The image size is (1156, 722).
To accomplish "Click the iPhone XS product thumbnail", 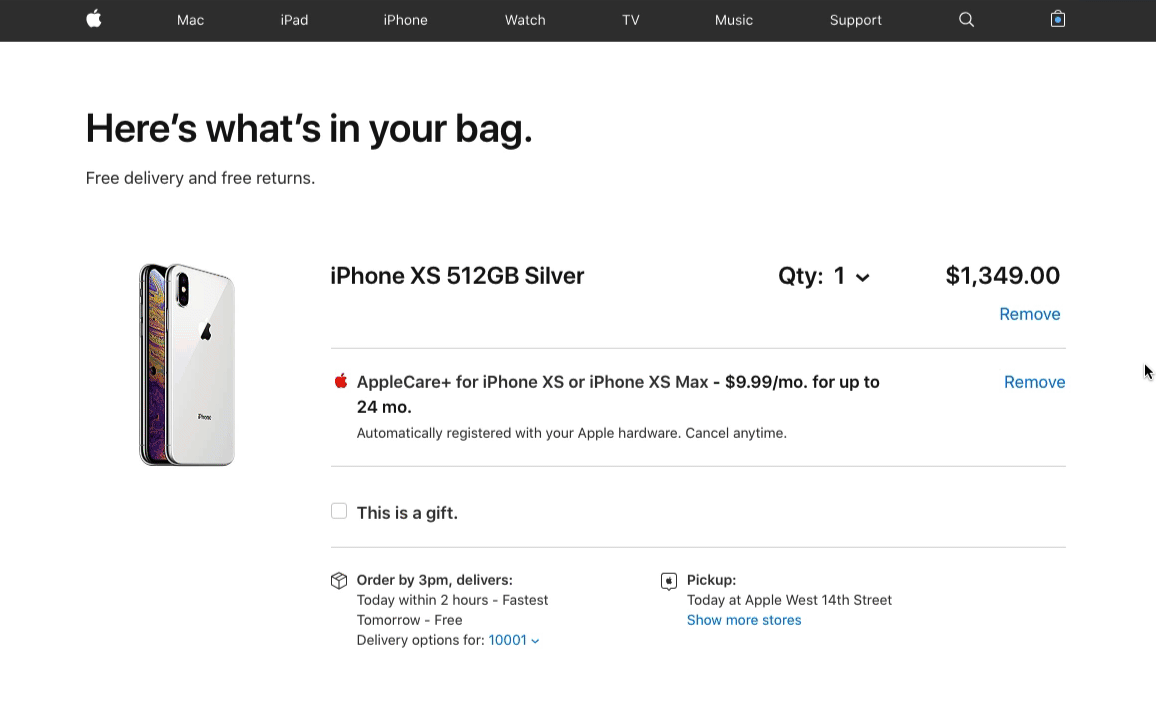I will click(x=187, y=364).
